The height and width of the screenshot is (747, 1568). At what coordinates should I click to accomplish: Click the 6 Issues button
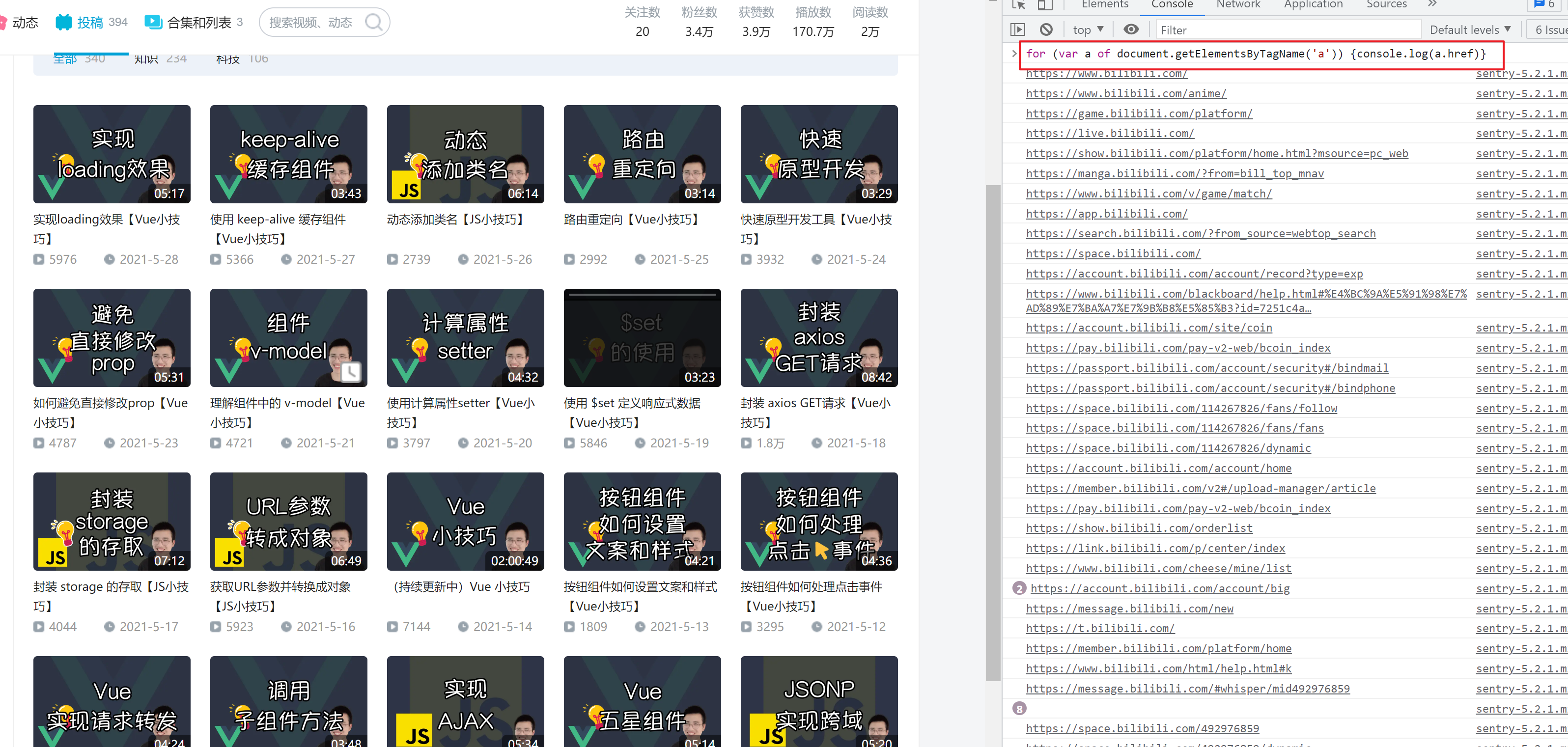click(1550, 29)
